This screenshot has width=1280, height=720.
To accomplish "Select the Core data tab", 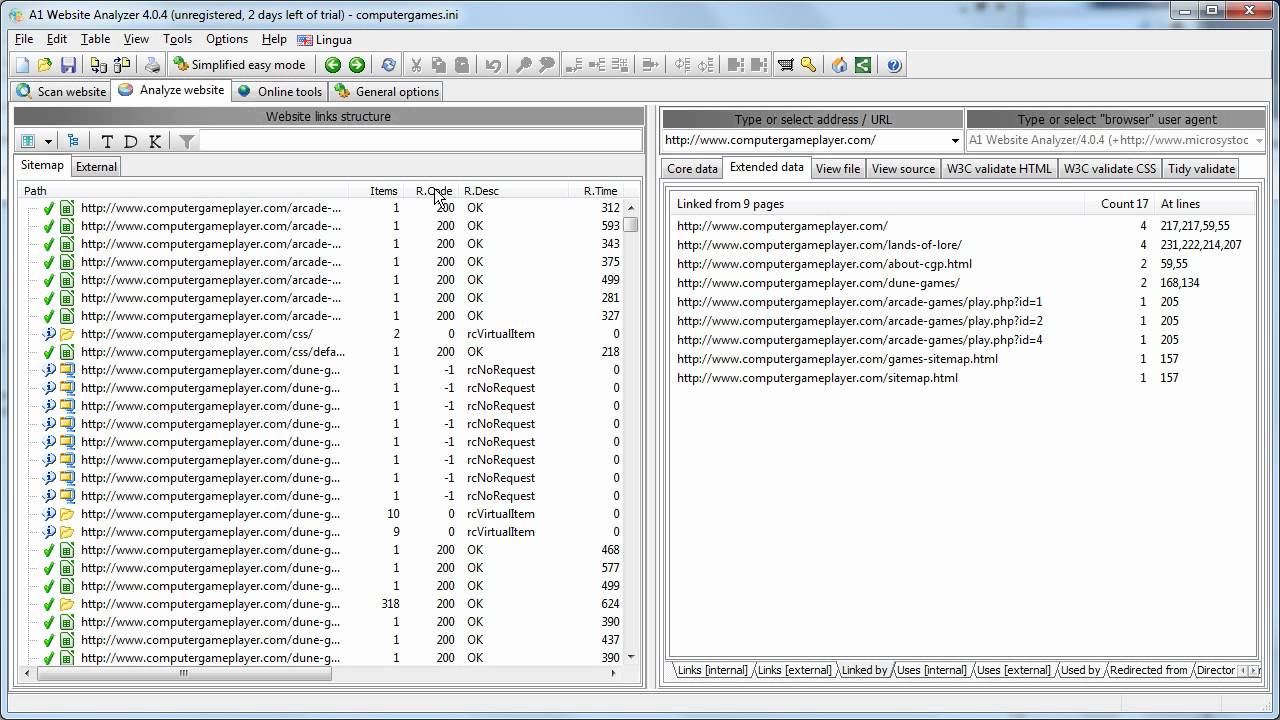I will coord(692,169).
